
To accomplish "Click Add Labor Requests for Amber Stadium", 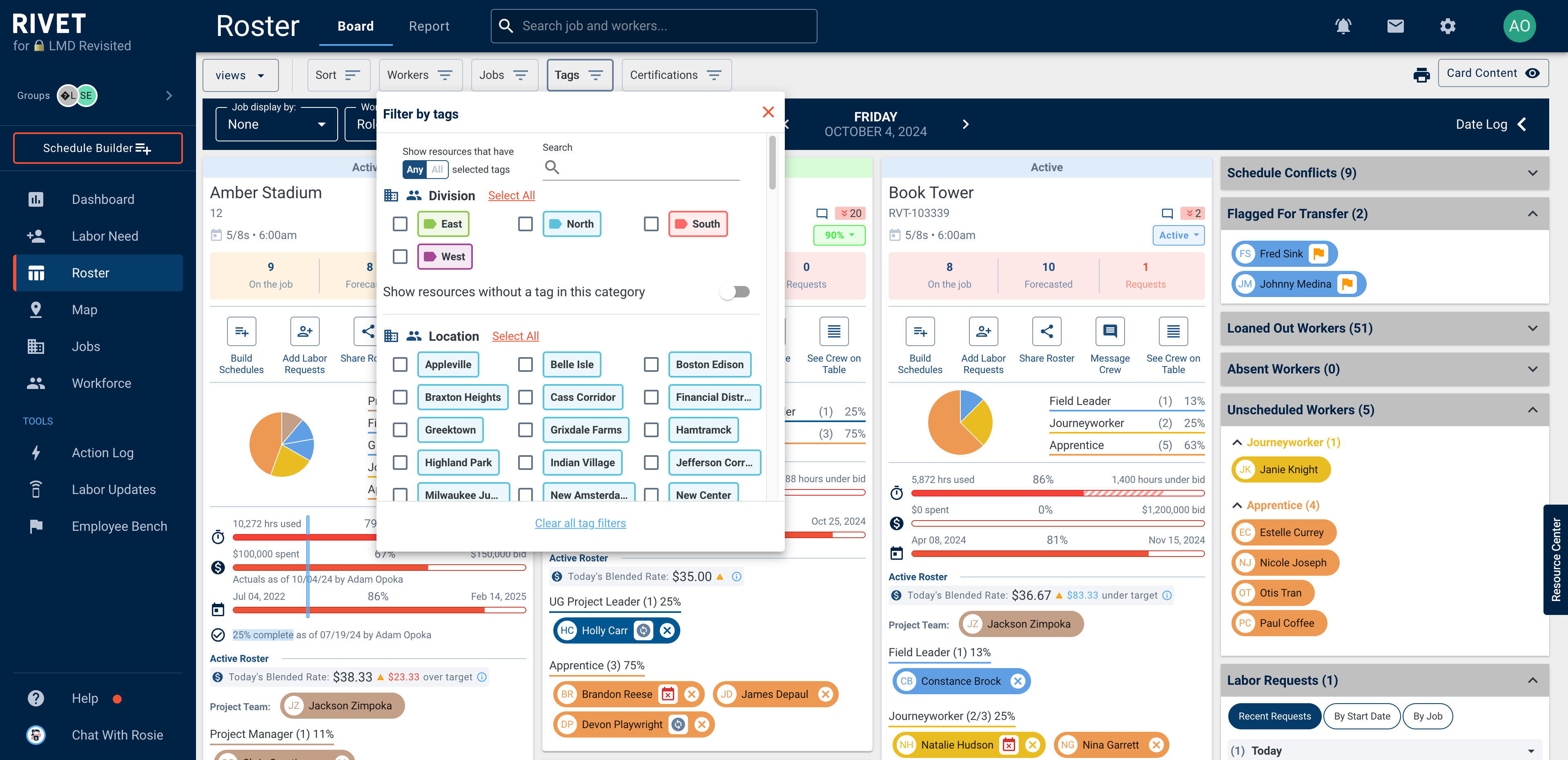I will coord(304,332).
